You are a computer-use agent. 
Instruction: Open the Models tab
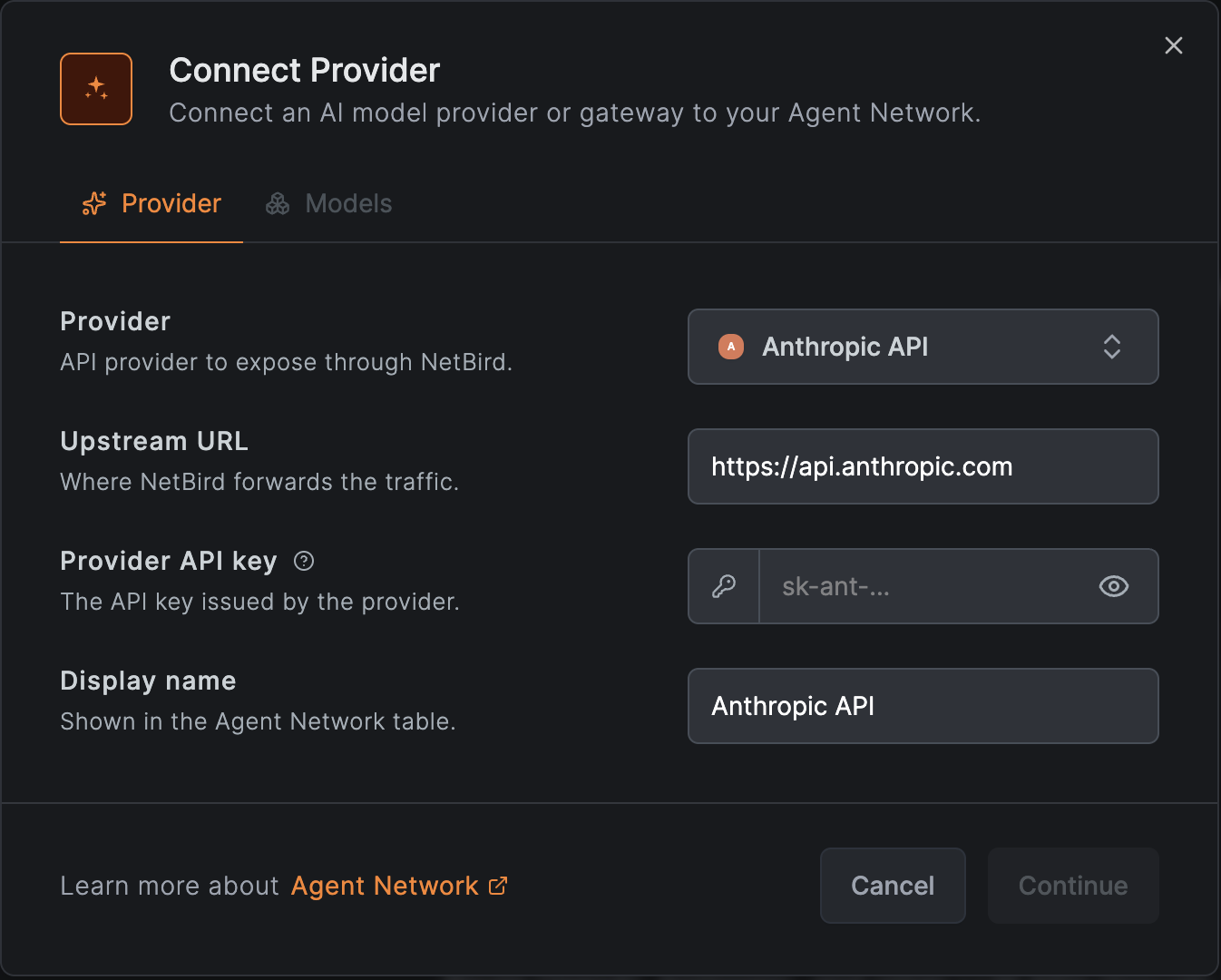click(x=328, y=203)
